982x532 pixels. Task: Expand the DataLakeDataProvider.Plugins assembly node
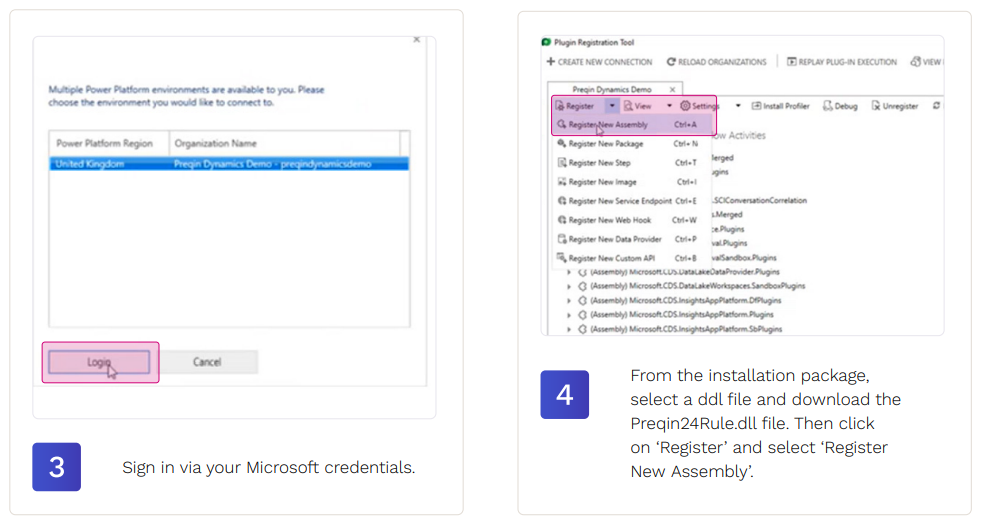569,273
